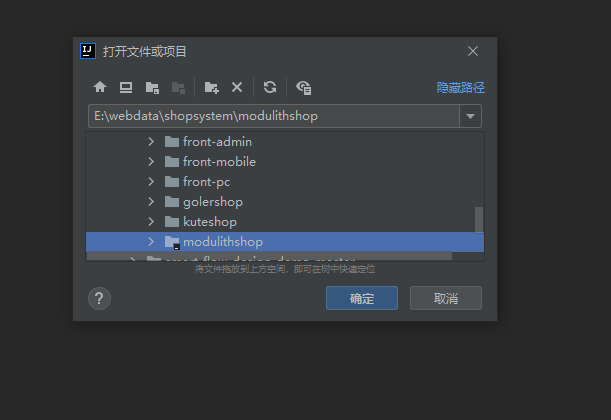This screenshot has height=420, width=611.
Task: Select the front-pc folder
Action: pyautogui.click(x=208, y=182)
